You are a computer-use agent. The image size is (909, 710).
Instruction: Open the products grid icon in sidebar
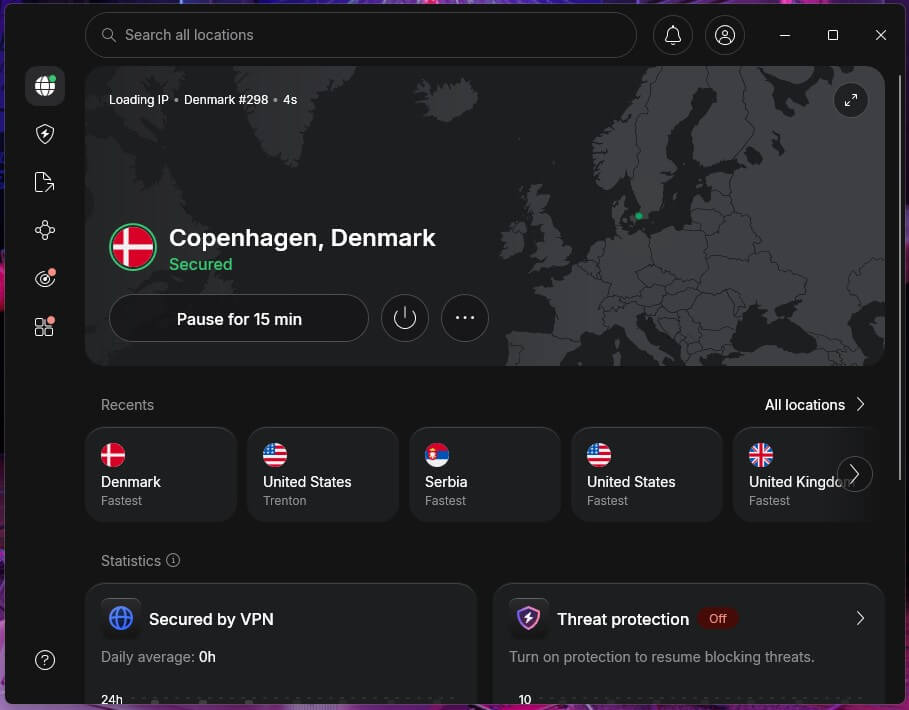[x=45, y=326]
